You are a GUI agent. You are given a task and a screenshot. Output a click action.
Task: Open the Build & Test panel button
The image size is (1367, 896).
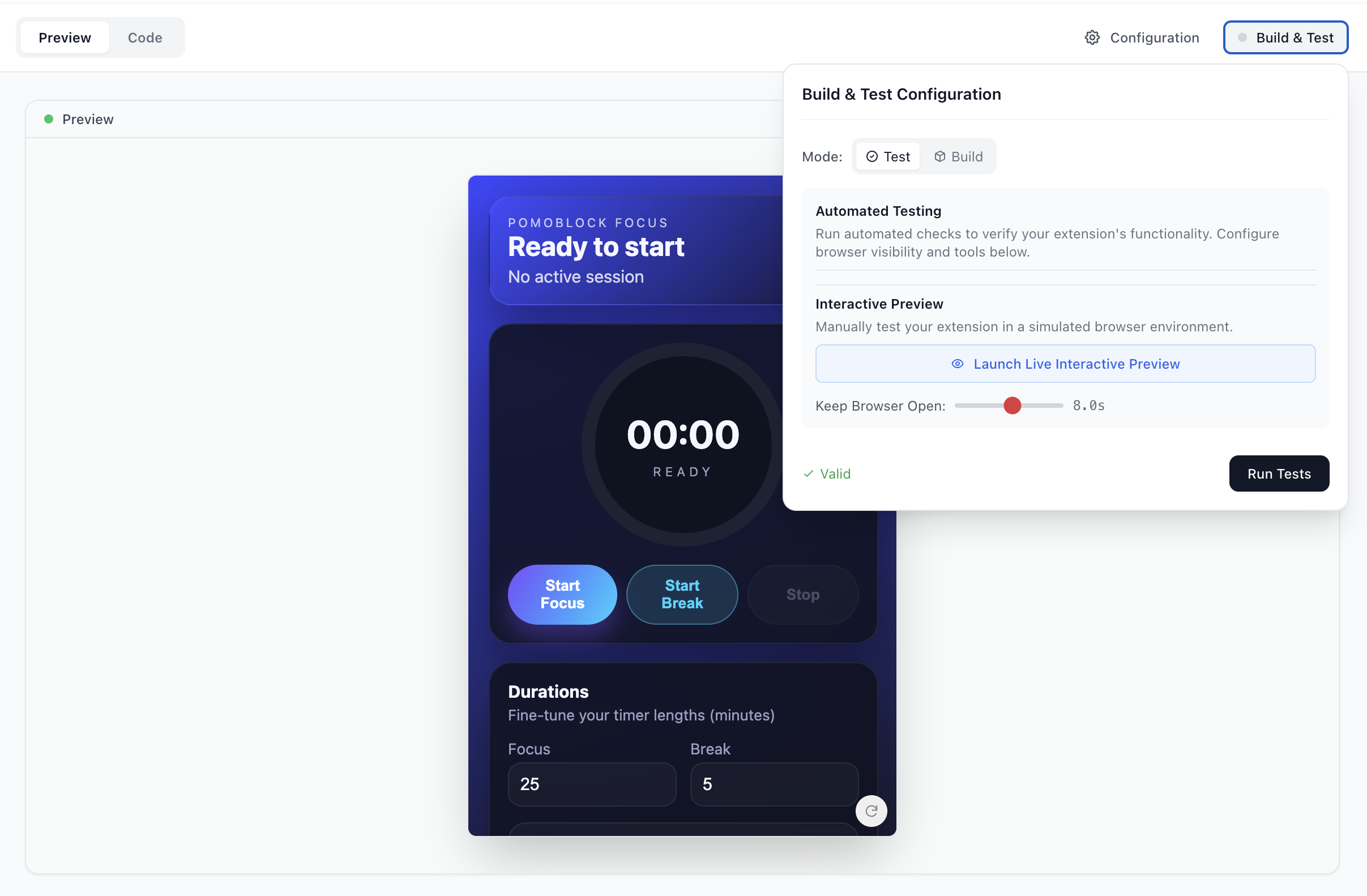click(x=1285, y=38)
